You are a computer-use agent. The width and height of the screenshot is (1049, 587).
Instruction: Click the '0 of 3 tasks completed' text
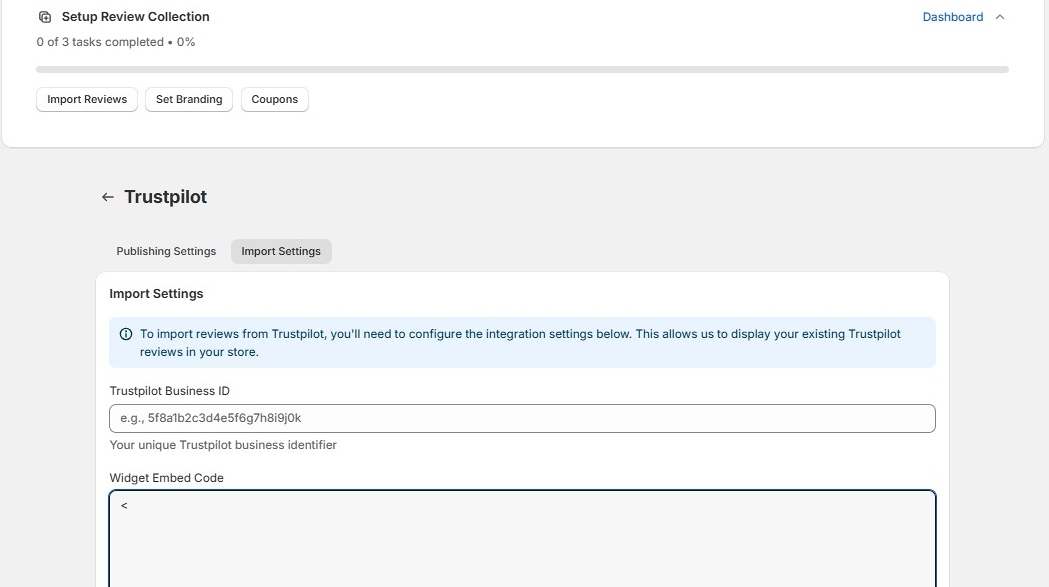(100, 41)
